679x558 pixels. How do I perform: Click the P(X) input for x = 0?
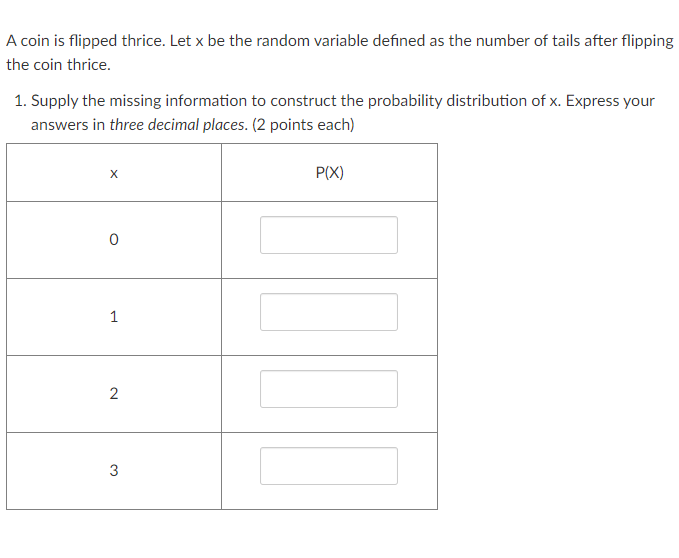[x=329, y=235]
